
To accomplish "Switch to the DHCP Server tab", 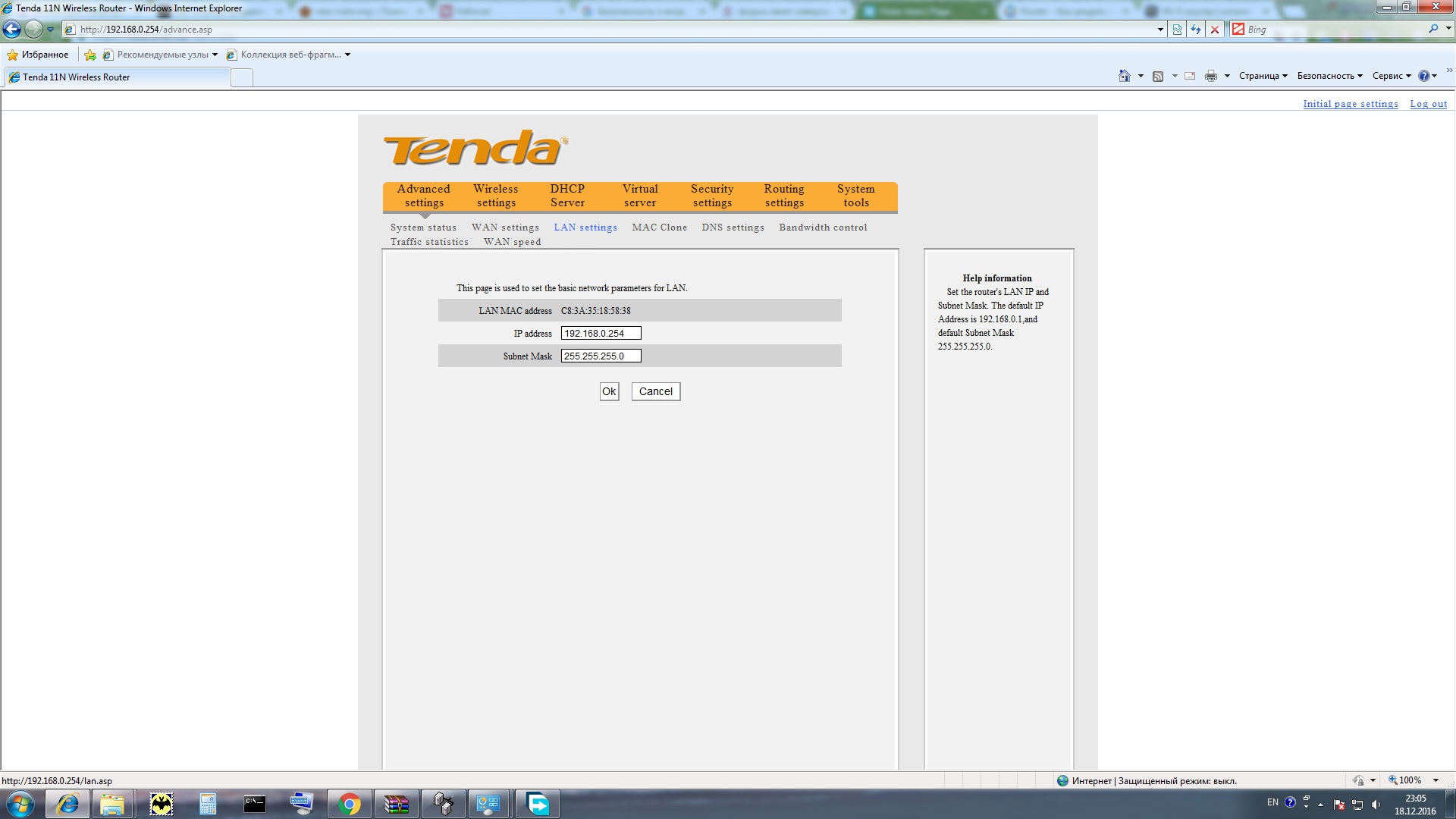I will (x=567, y=196).
